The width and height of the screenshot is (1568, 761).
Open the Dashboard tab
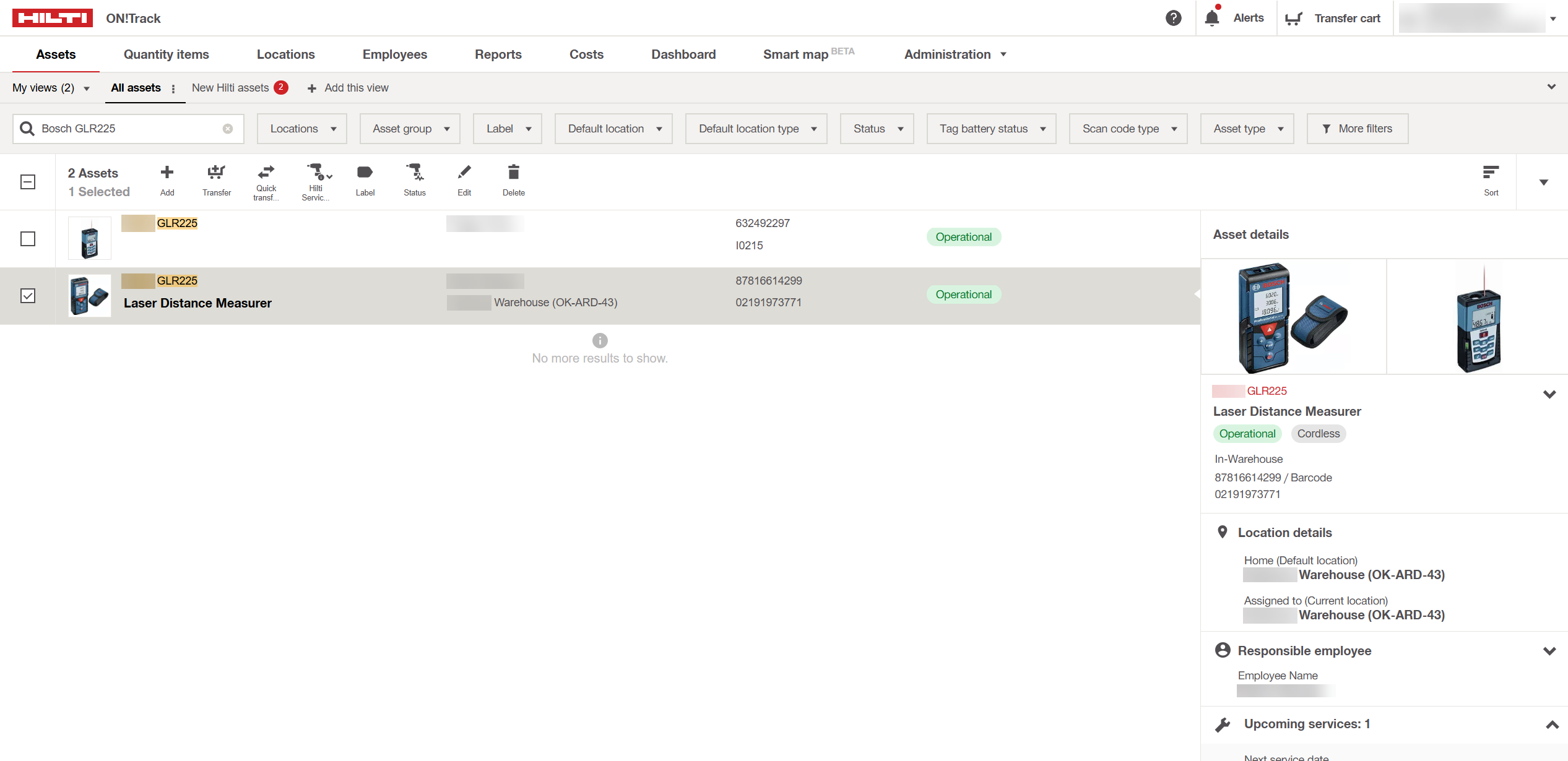[x=683, y=54]
